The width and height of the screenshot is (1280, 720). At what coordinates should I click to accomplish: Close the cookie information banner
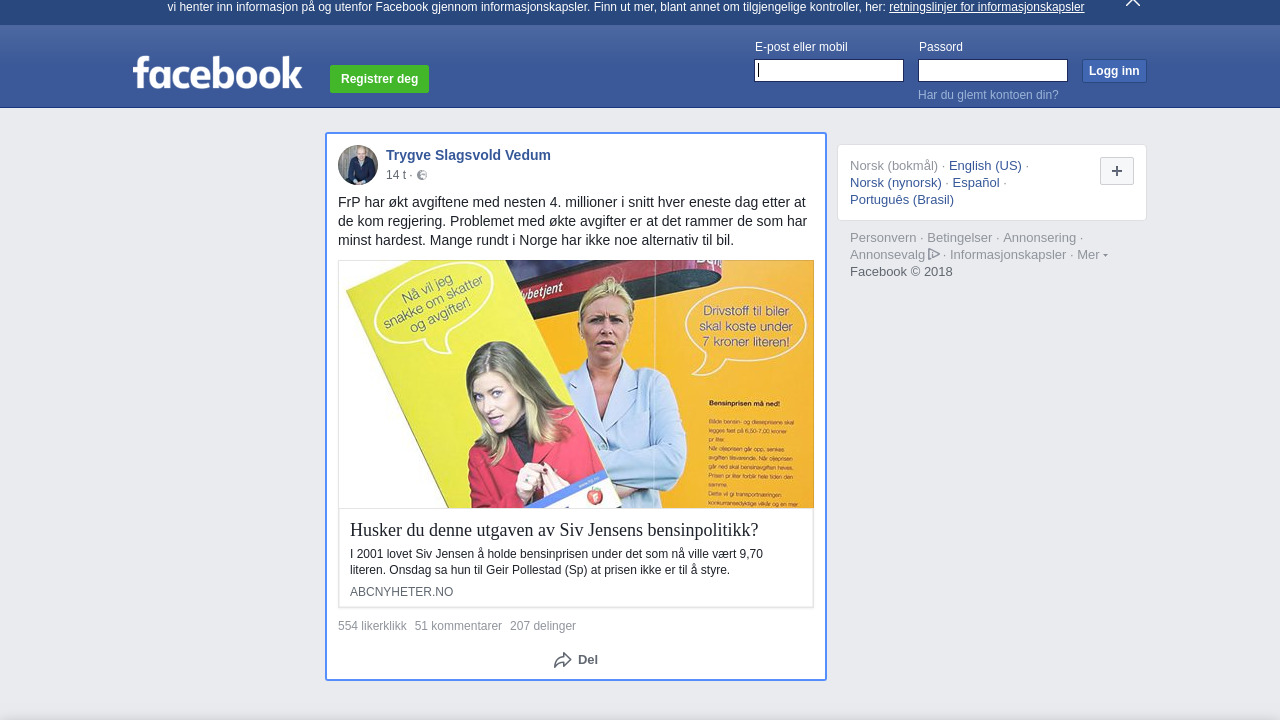1133,3
